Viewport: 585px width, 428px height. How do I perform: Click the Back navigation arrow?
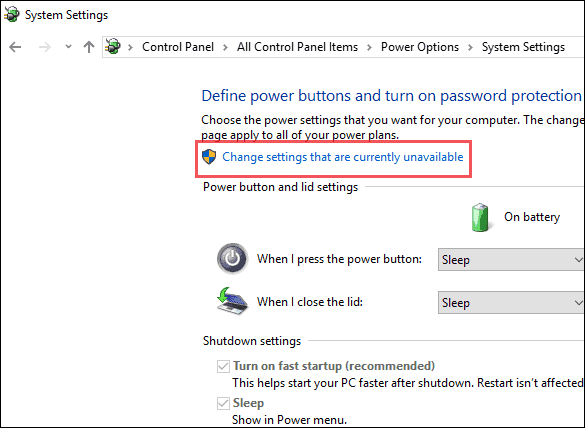(15, 47)
